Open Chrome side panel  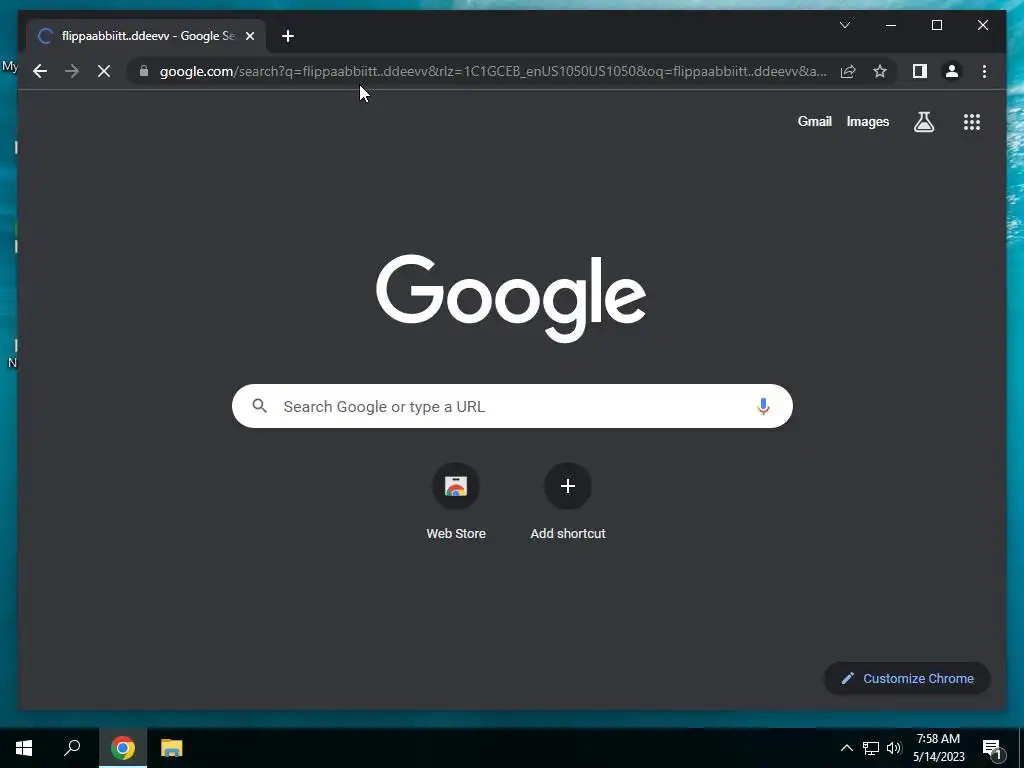point(920,71)
